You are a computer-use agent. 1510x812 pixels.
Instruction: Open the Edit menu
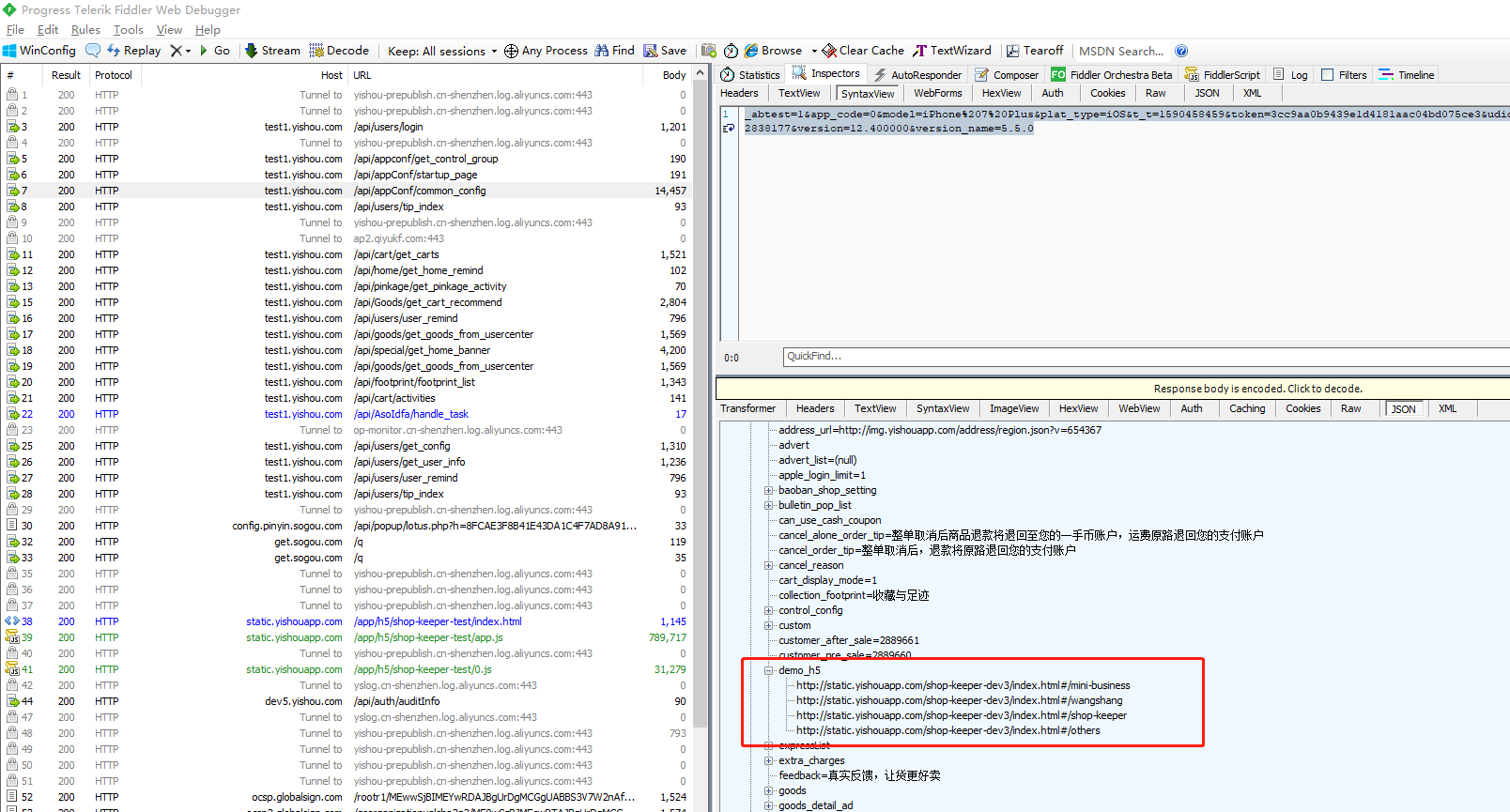pyautogui.click(x=48, y=30)
